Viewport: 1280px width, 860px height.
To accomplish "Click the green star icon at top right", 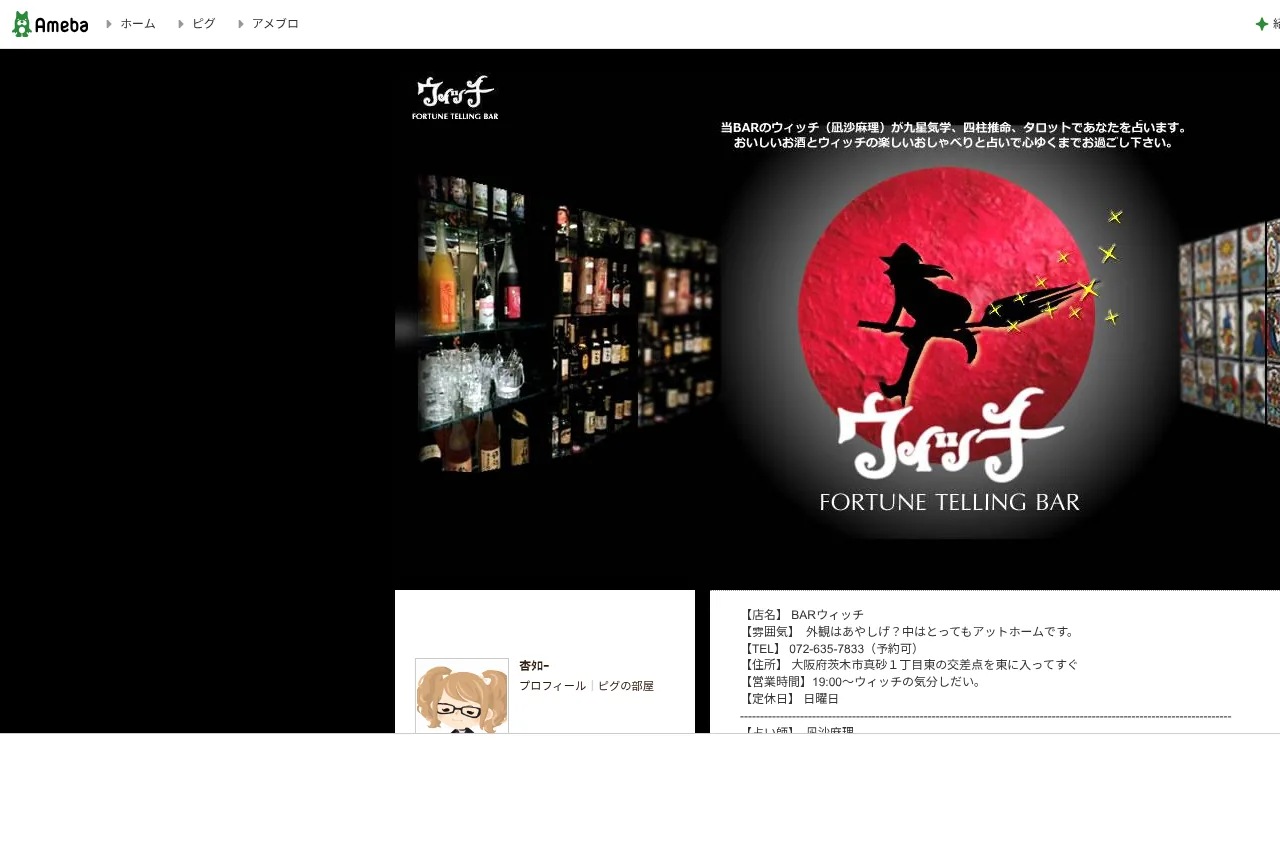I will click(1262, 24).
